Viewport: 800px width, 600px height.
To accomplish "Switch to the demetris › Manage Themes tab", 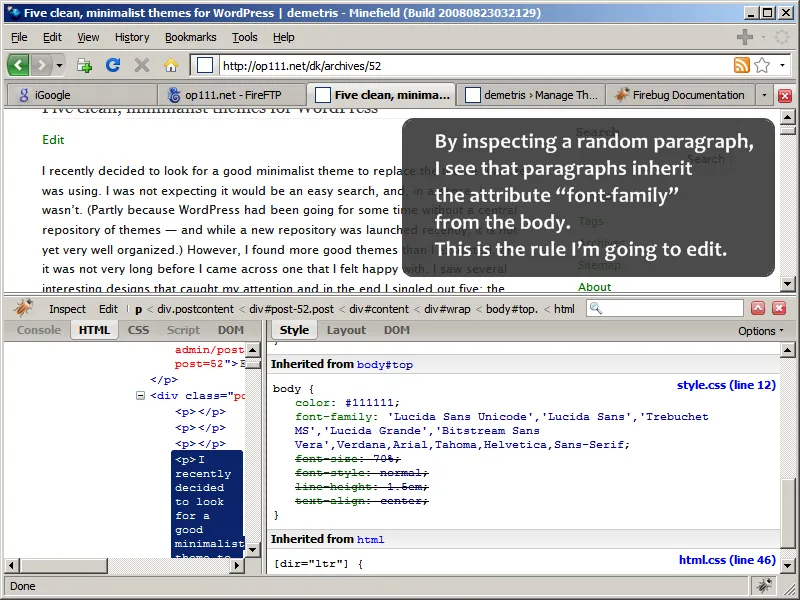I will (531, 95).
